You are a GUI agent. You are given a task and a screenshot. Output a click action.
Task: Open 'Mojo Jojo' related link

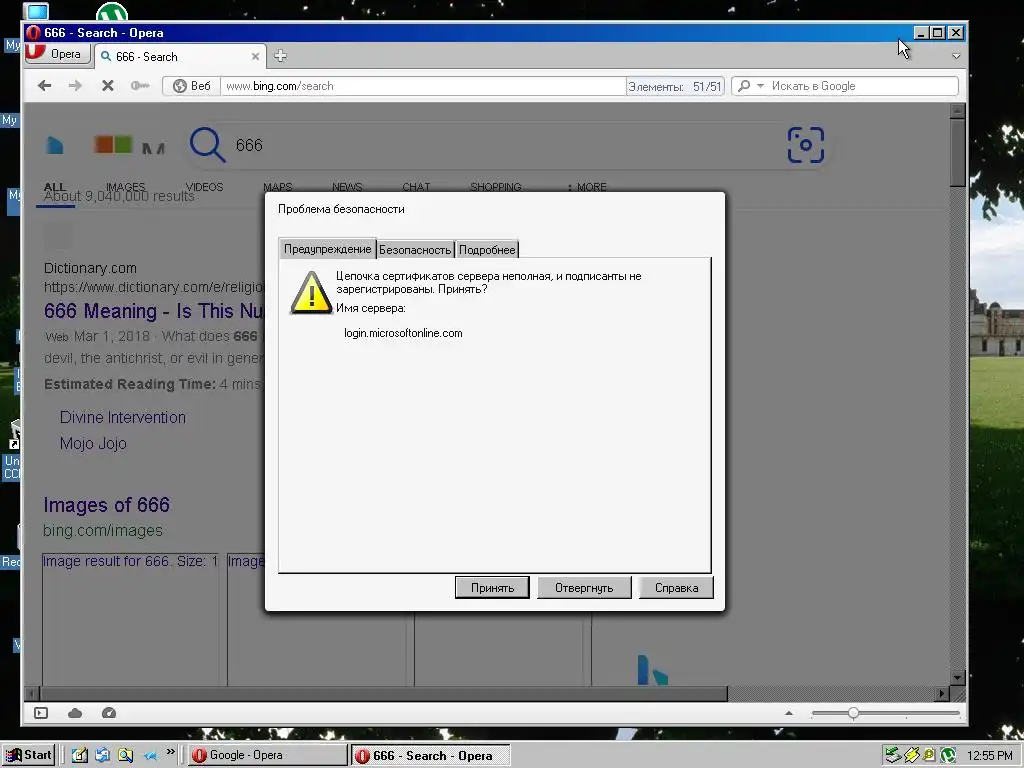[93, 443]
